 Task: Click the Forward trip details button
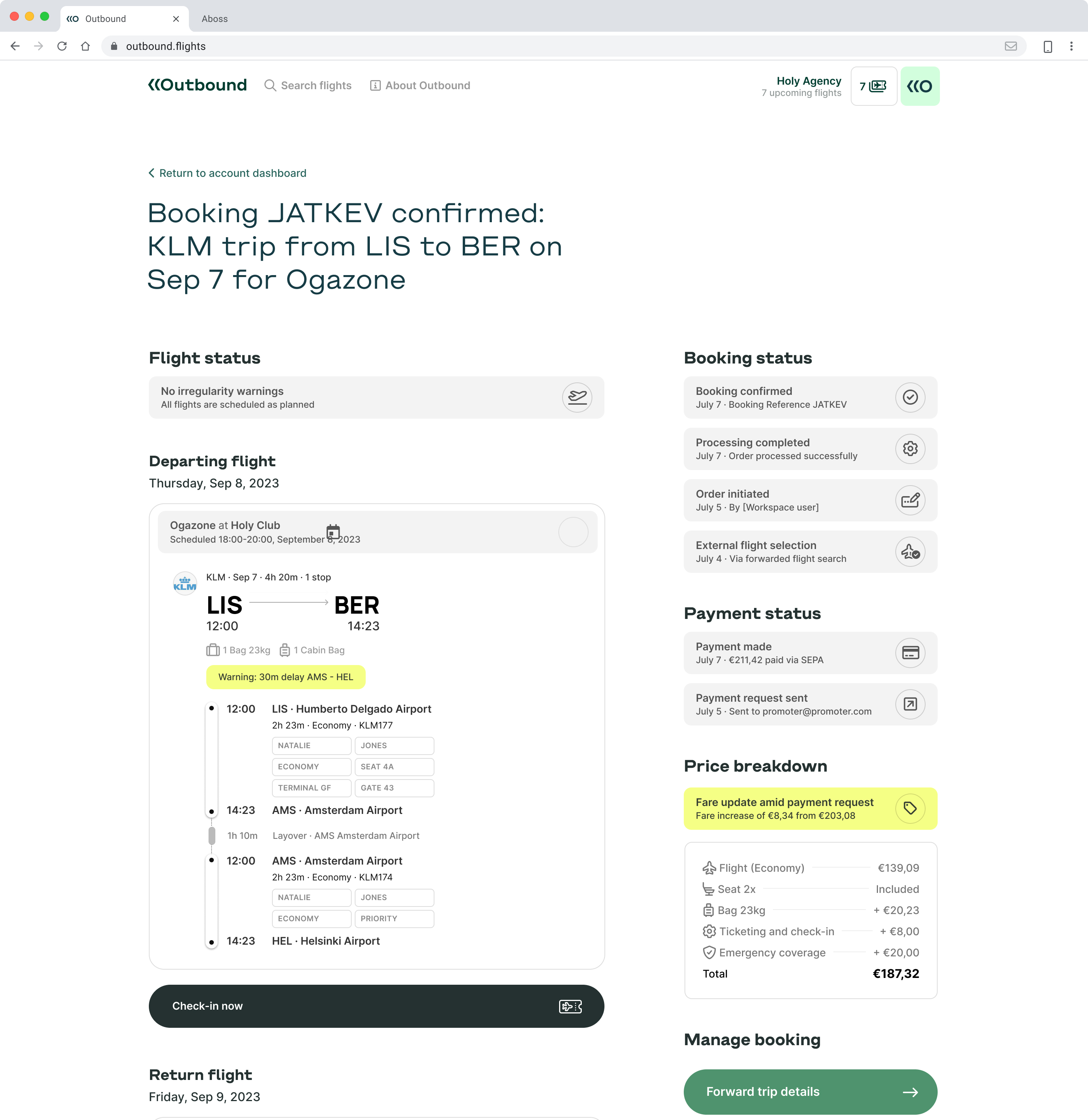810,1092
